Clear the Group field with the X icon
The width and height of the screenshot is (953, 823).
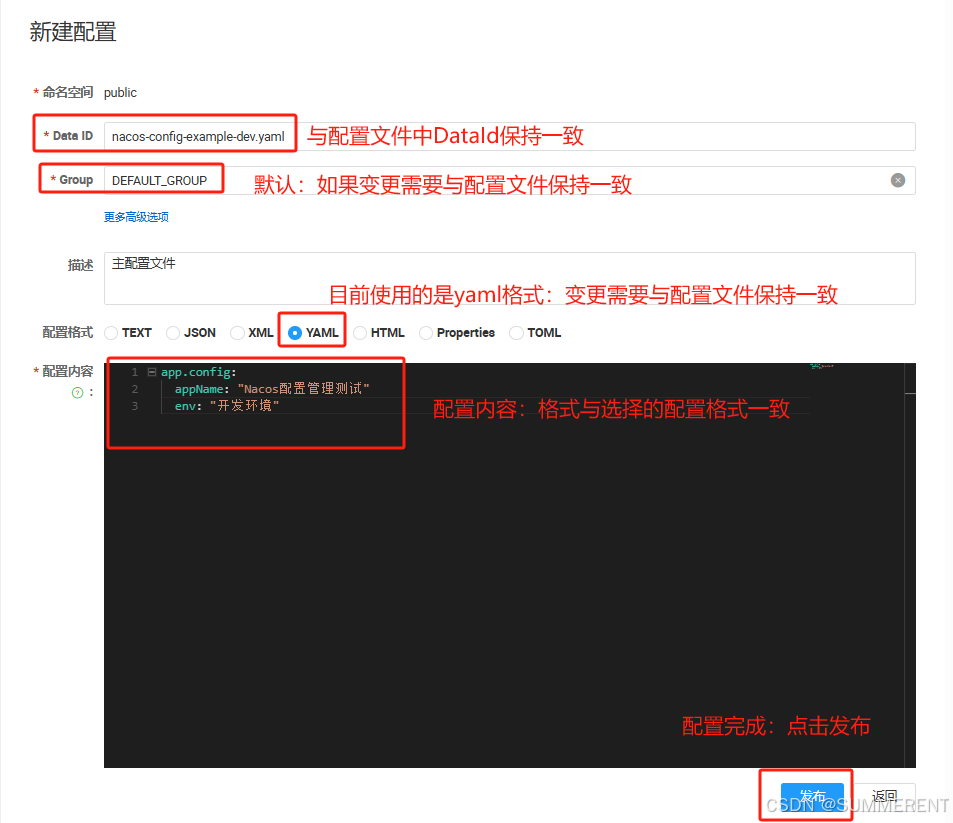pos(898,181)
